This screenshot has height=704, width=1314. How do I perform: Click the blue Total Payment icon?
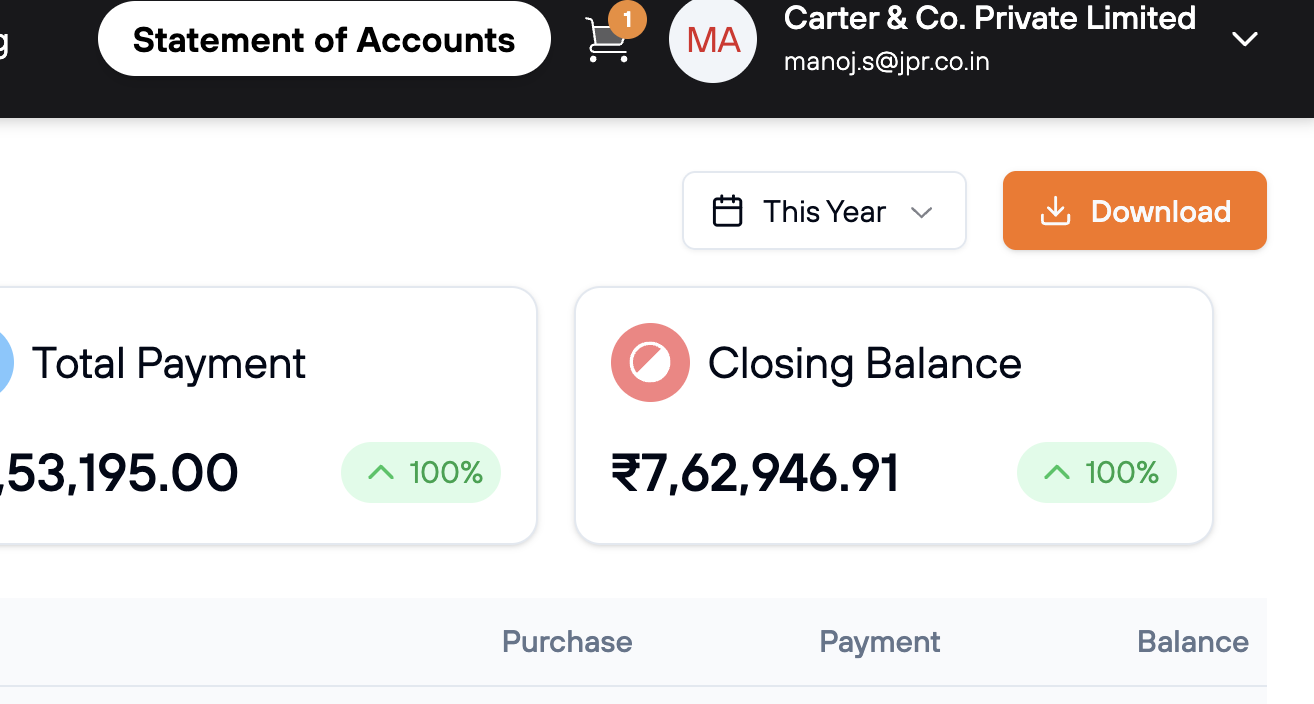[4, 362]
